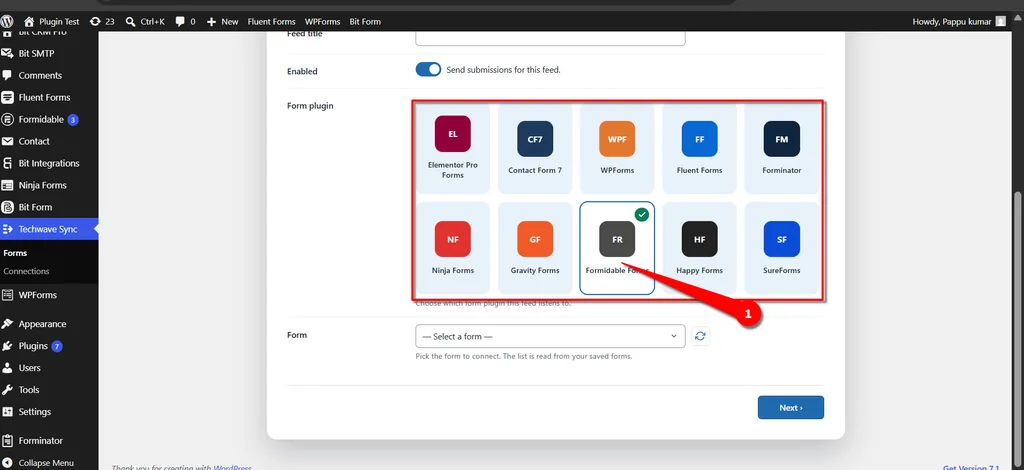
Task: Choose the Forminator plugin card
Action: coord(781,149)
